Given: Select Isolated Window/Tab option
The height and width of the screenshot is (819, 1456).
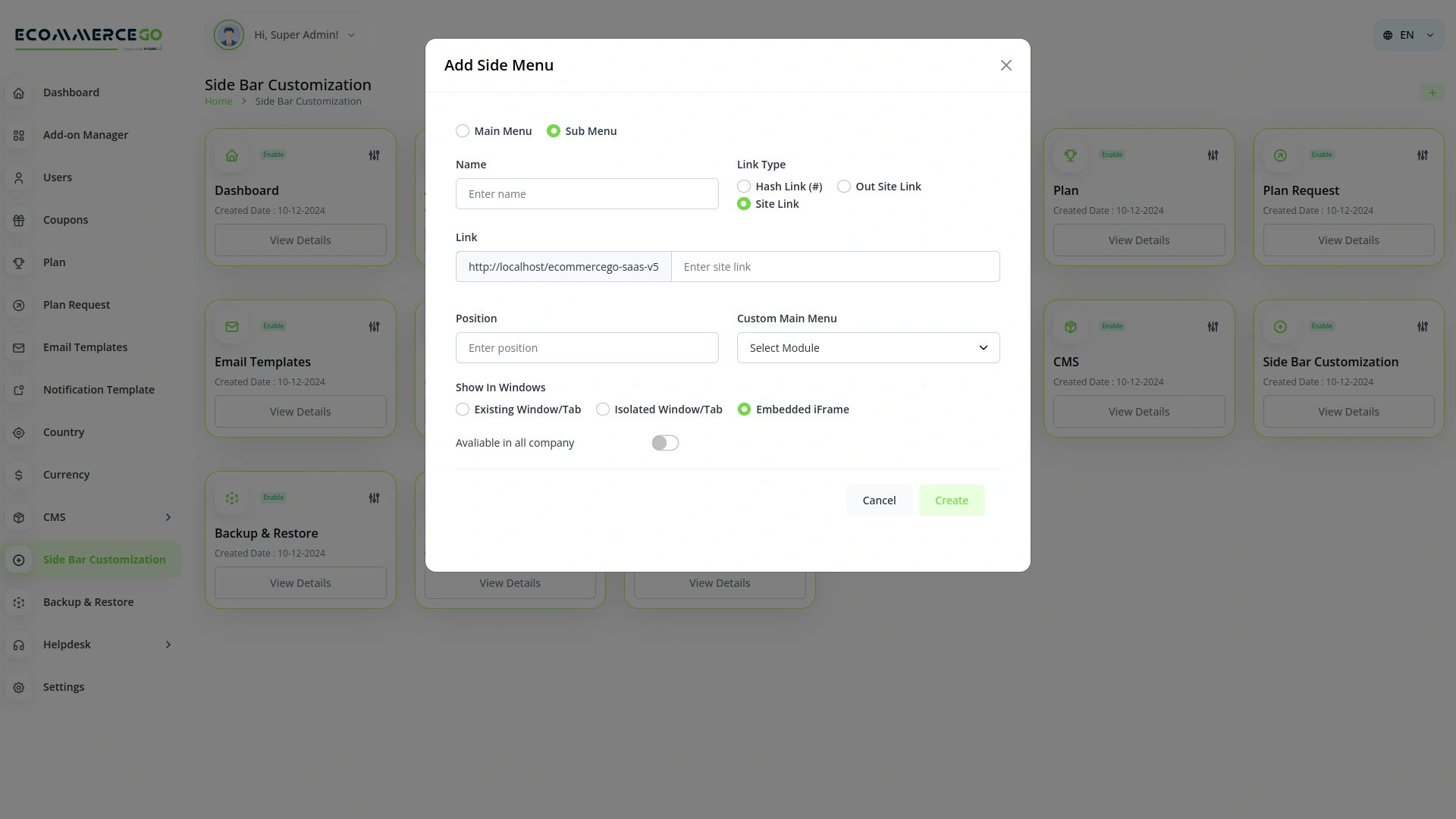Looking at the screenshot, I should point(602,409).
